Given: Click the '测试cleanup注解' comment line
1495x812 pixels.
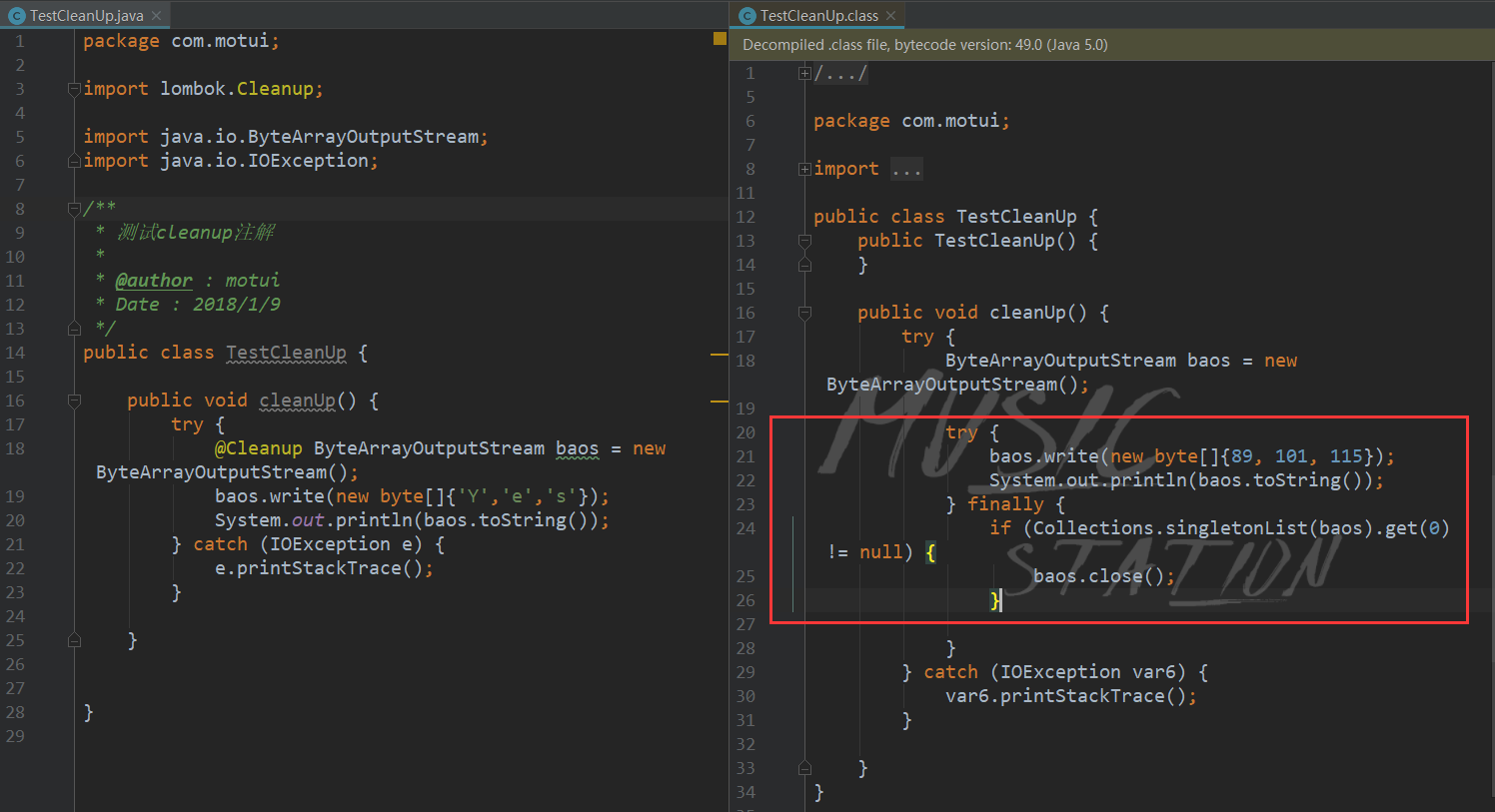Looking at the screenshot, I should 196,233.
